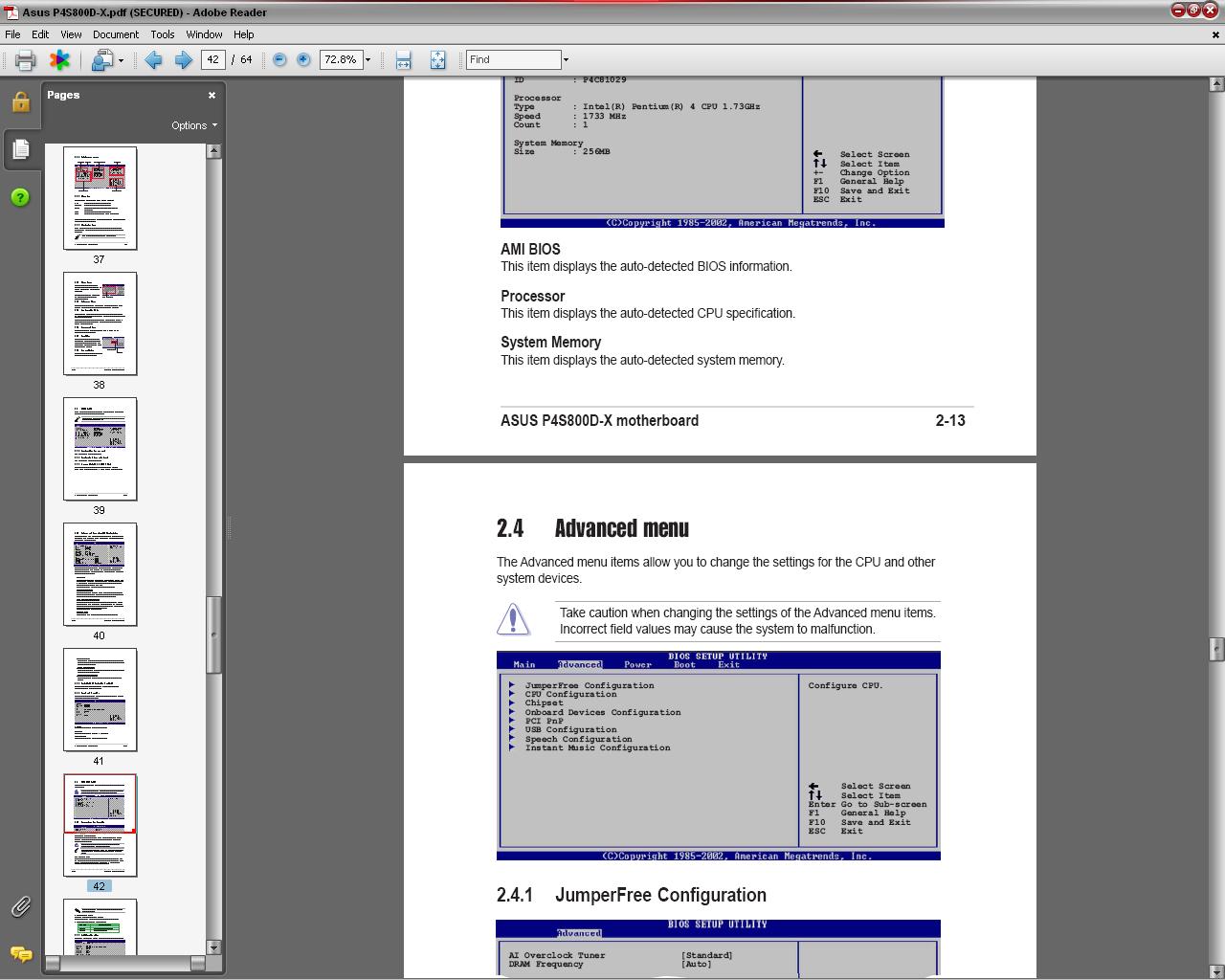Screen dimensions: 1225x980
Task: Click 'USB Configuration' in BIOS screenshot
Action: pyautogui.click(x=570, y=730)
